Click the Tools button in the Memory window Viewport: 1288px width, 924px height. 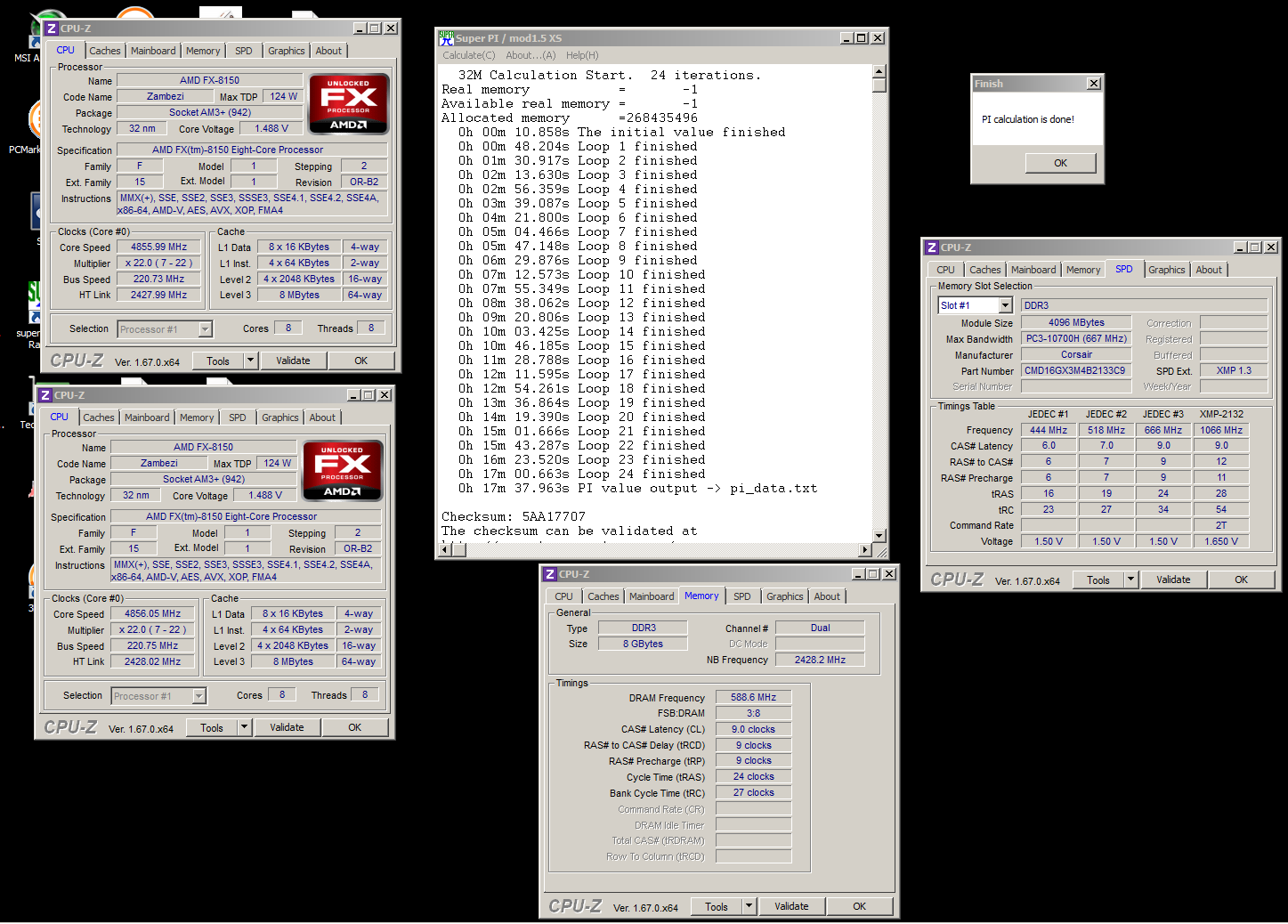point(717,906)
